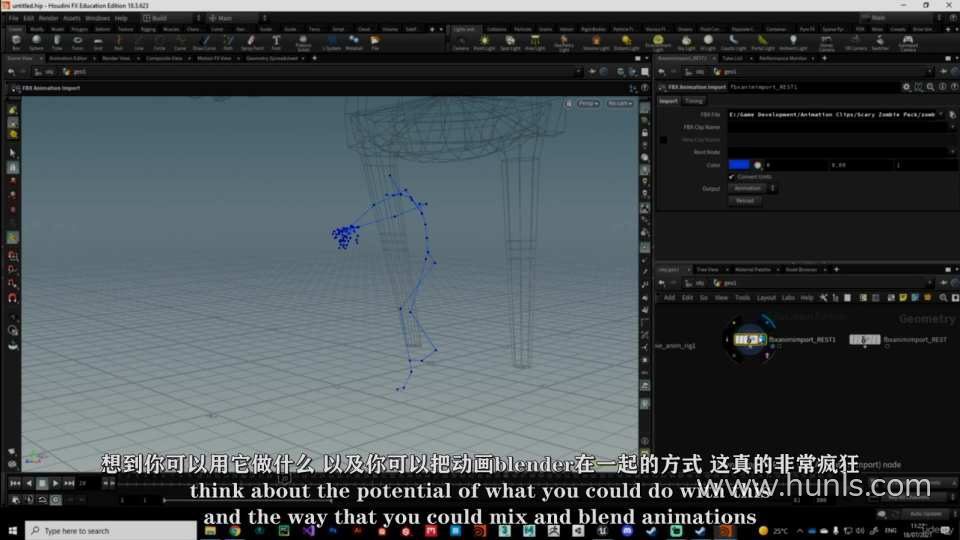Select the Font shelf tool

[276, 42]
